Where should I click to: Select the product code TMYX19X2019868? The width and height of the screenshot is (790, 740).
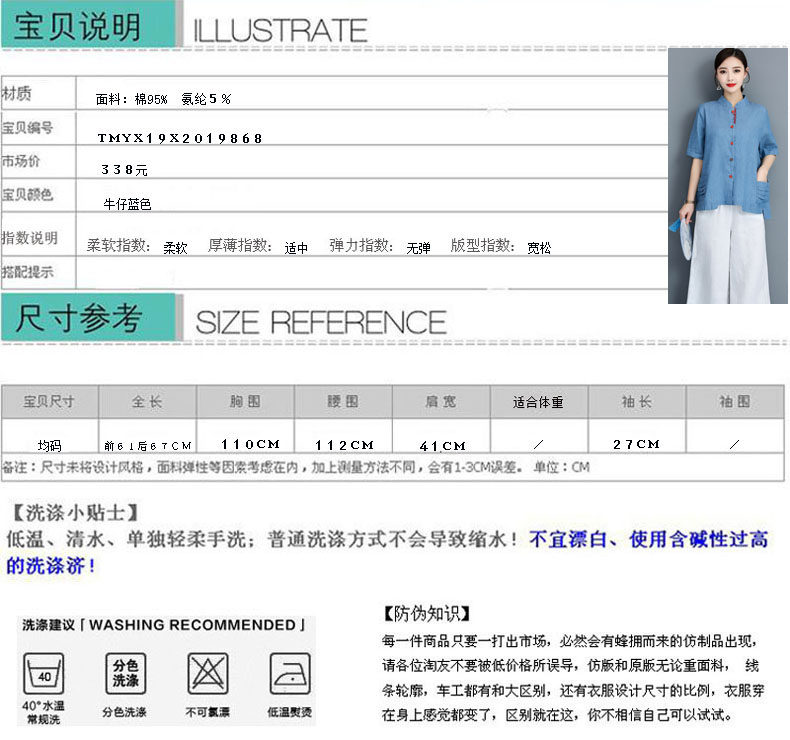click(x=180, y=138)
